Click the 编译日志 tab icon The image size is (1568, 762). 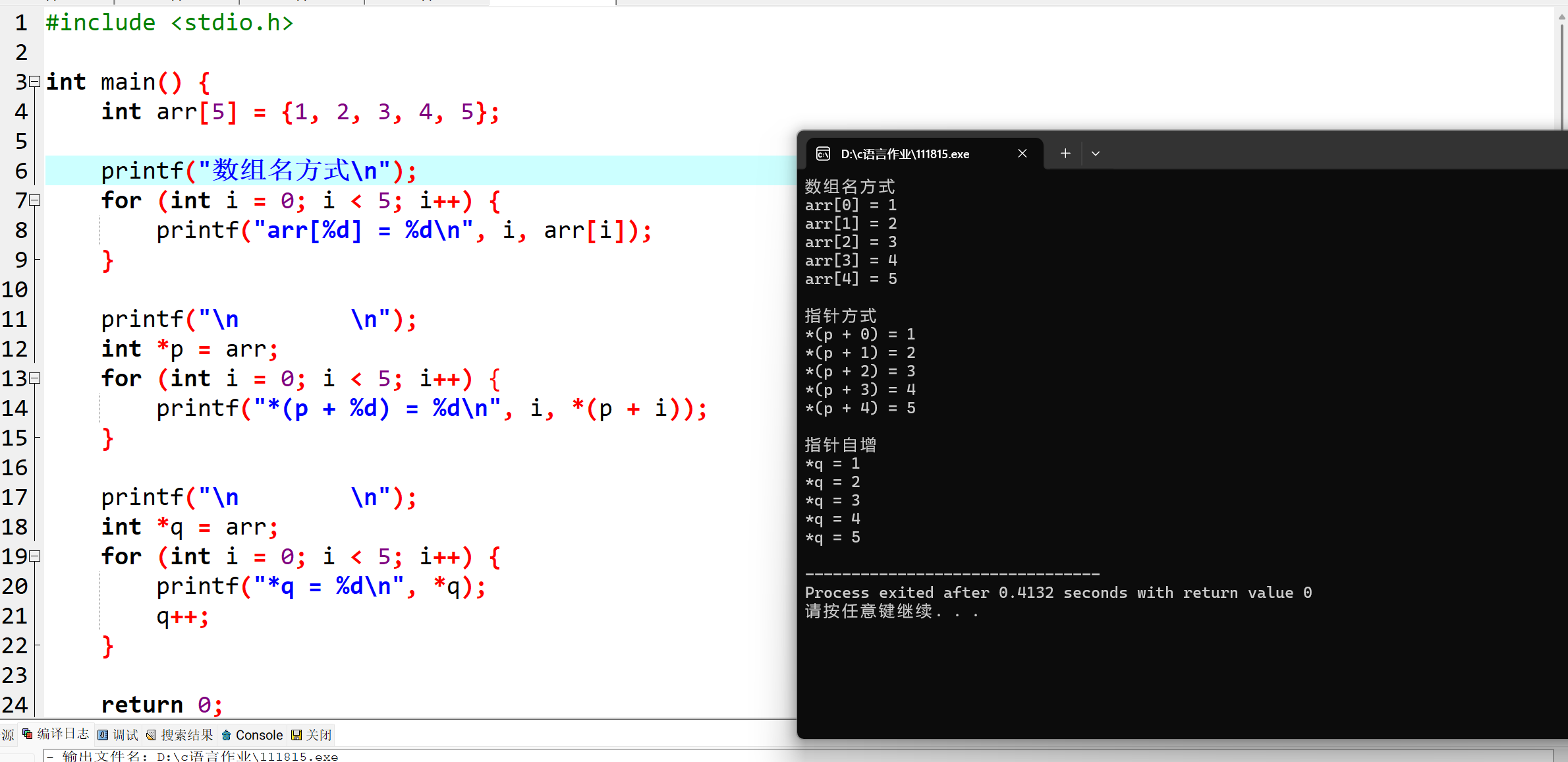click(x=28, y=734)
